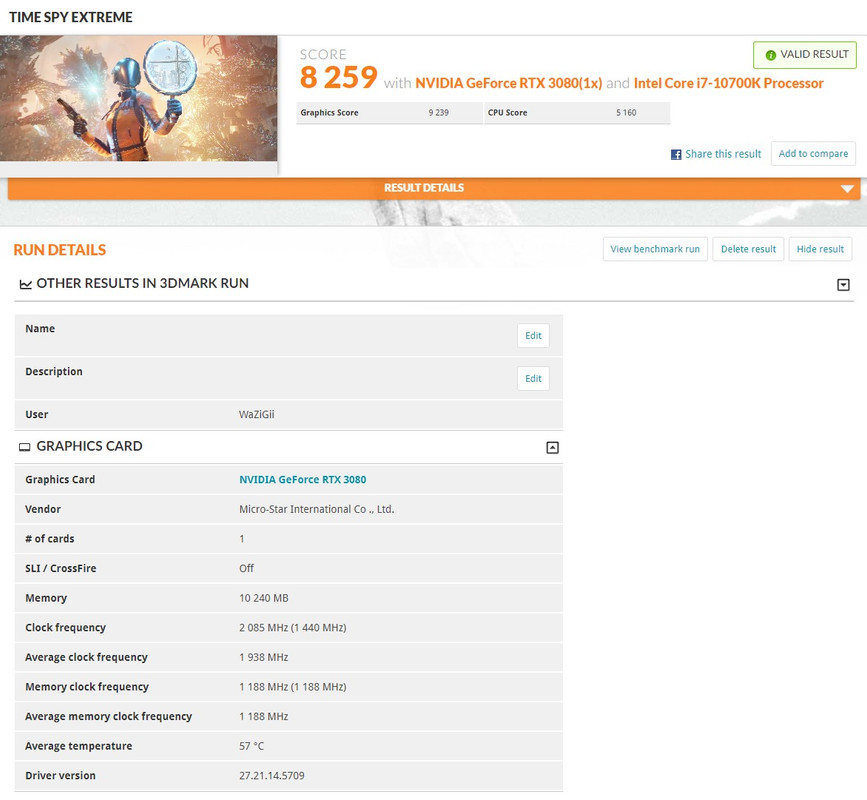Viewport: 867px width, 800px height.
Task: Click the overall score 8 259
Action: tap(338, 77)
